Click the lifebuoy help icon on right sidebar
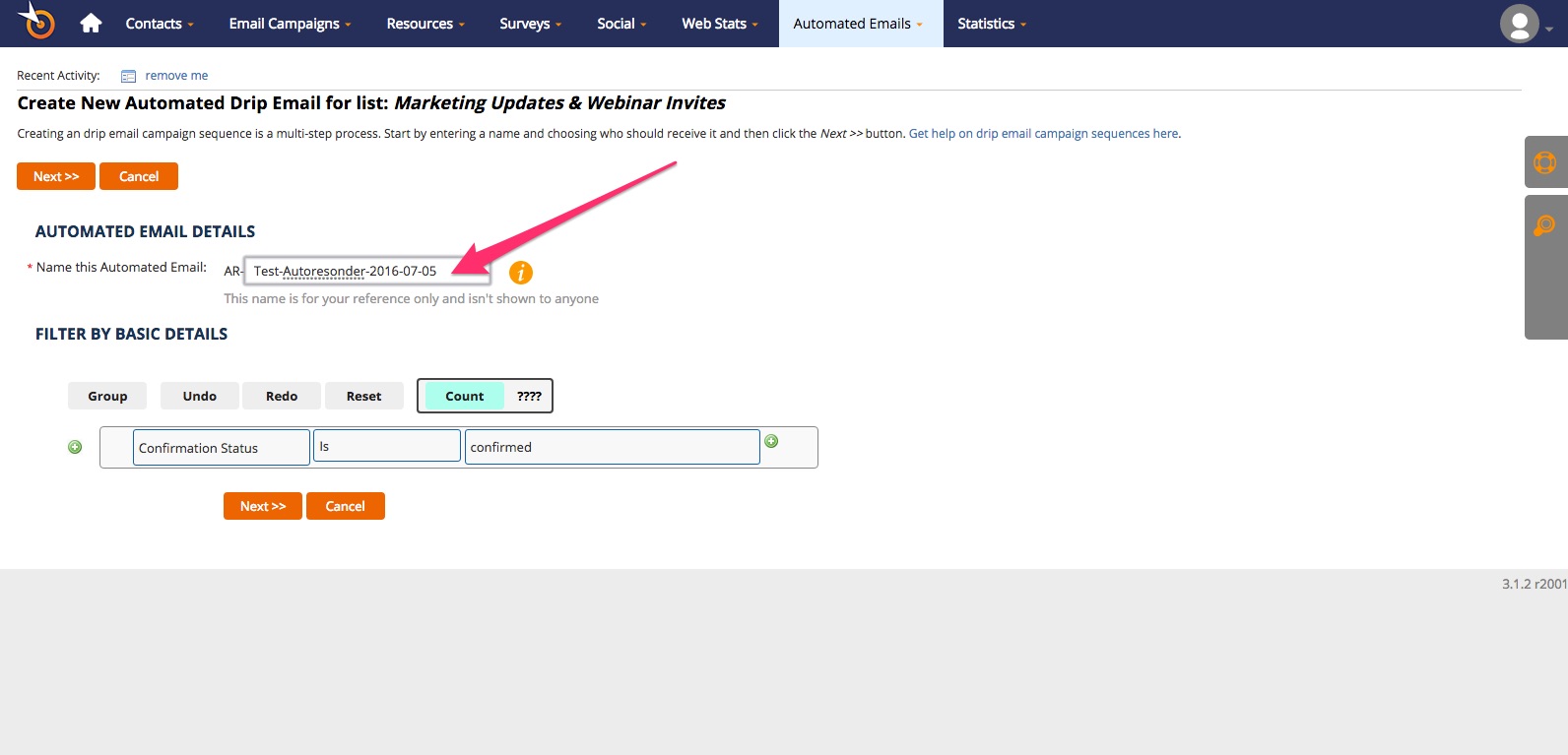This screenshot has width=1568, height=755. (x=1544, y=162)
